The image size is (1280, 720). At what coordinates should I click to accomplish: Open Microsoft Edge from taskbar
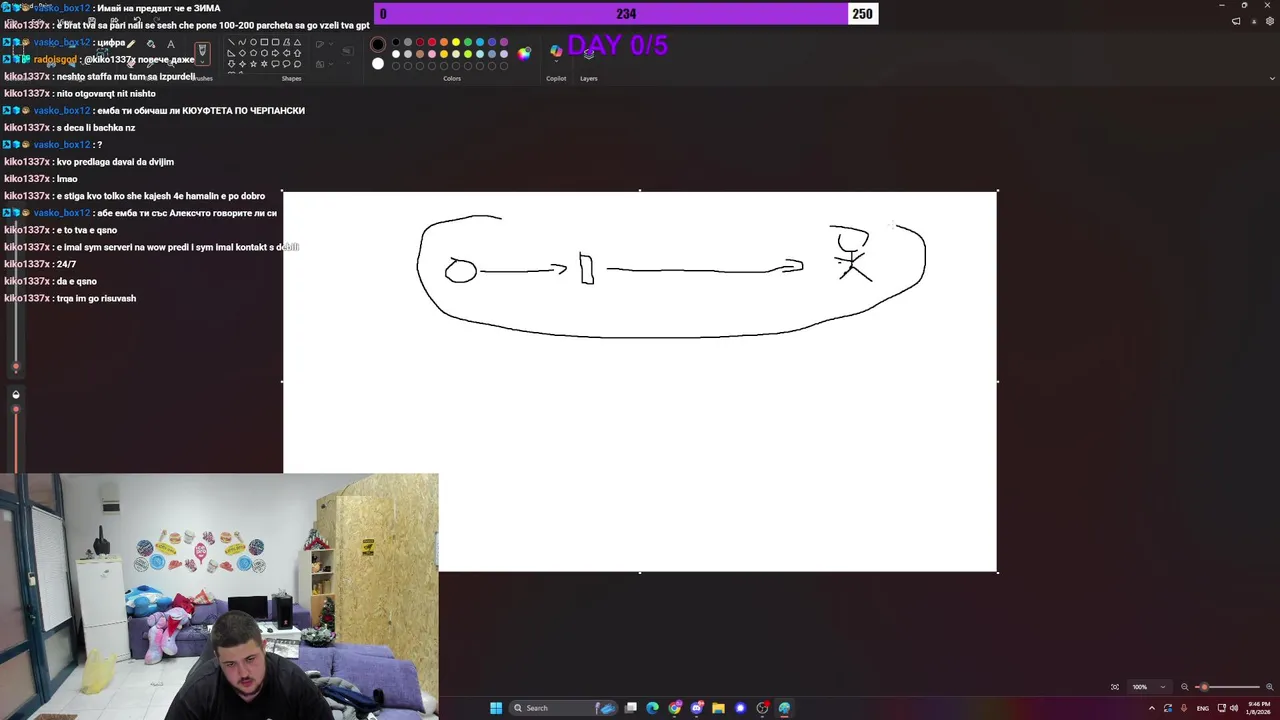652,708
